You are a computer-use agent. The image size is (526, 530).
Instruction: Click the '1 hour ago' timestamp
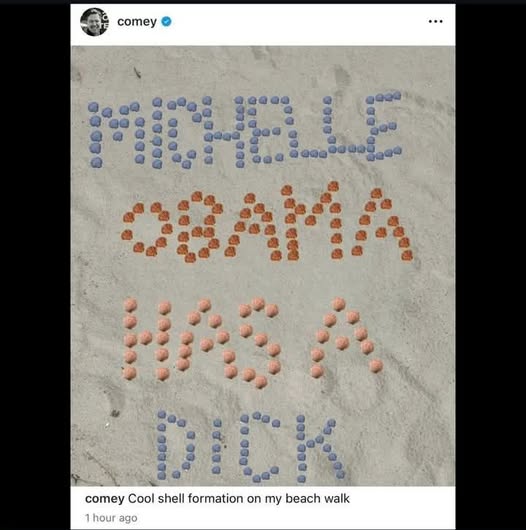pos(111,518)
